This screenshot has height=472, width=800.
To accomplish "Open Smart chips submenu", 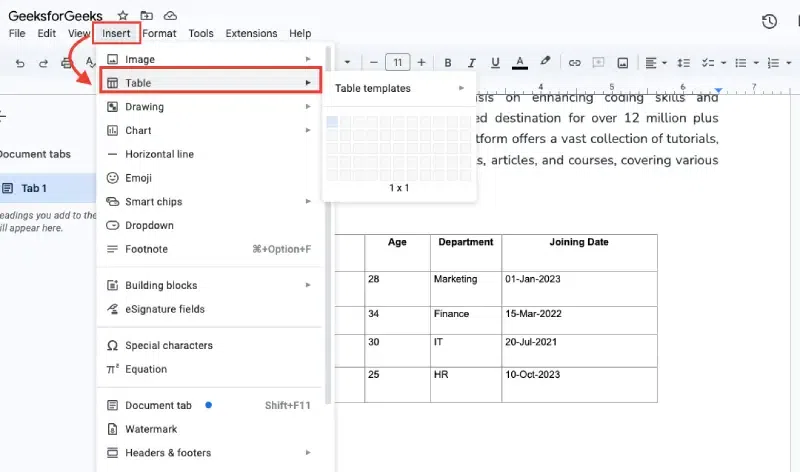I will pos(209,202).
